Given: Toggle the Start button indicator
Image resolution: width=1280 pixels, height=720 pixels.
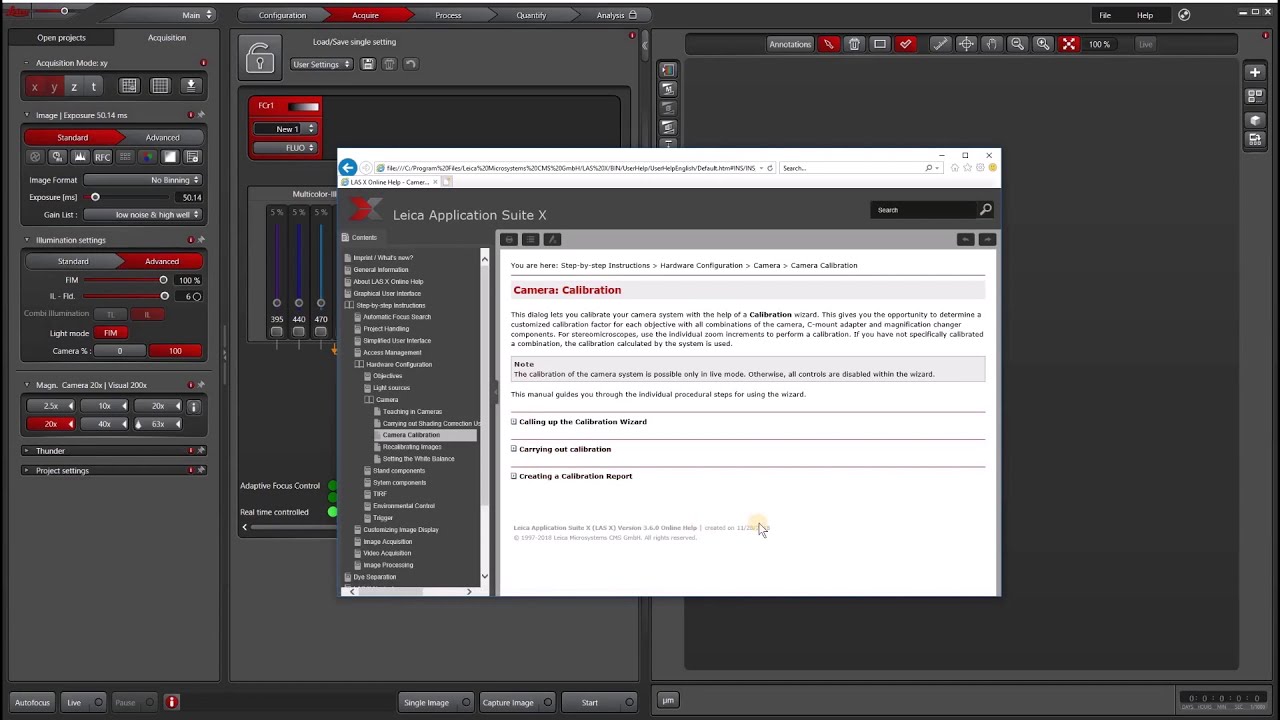Looking at the screenshot, I should pyautogui.click(x=629, y=702).
